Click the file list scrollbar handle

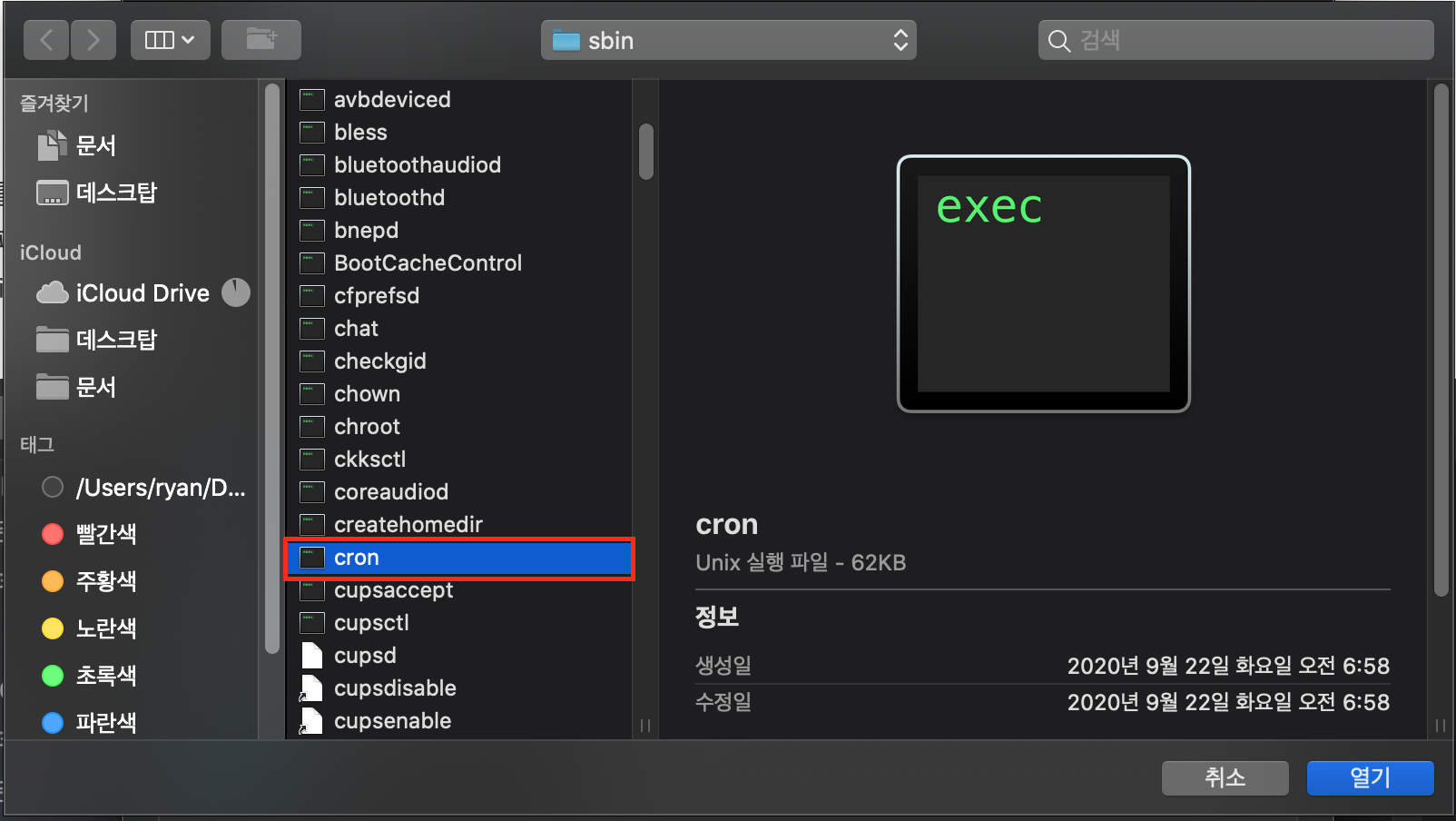645,153
